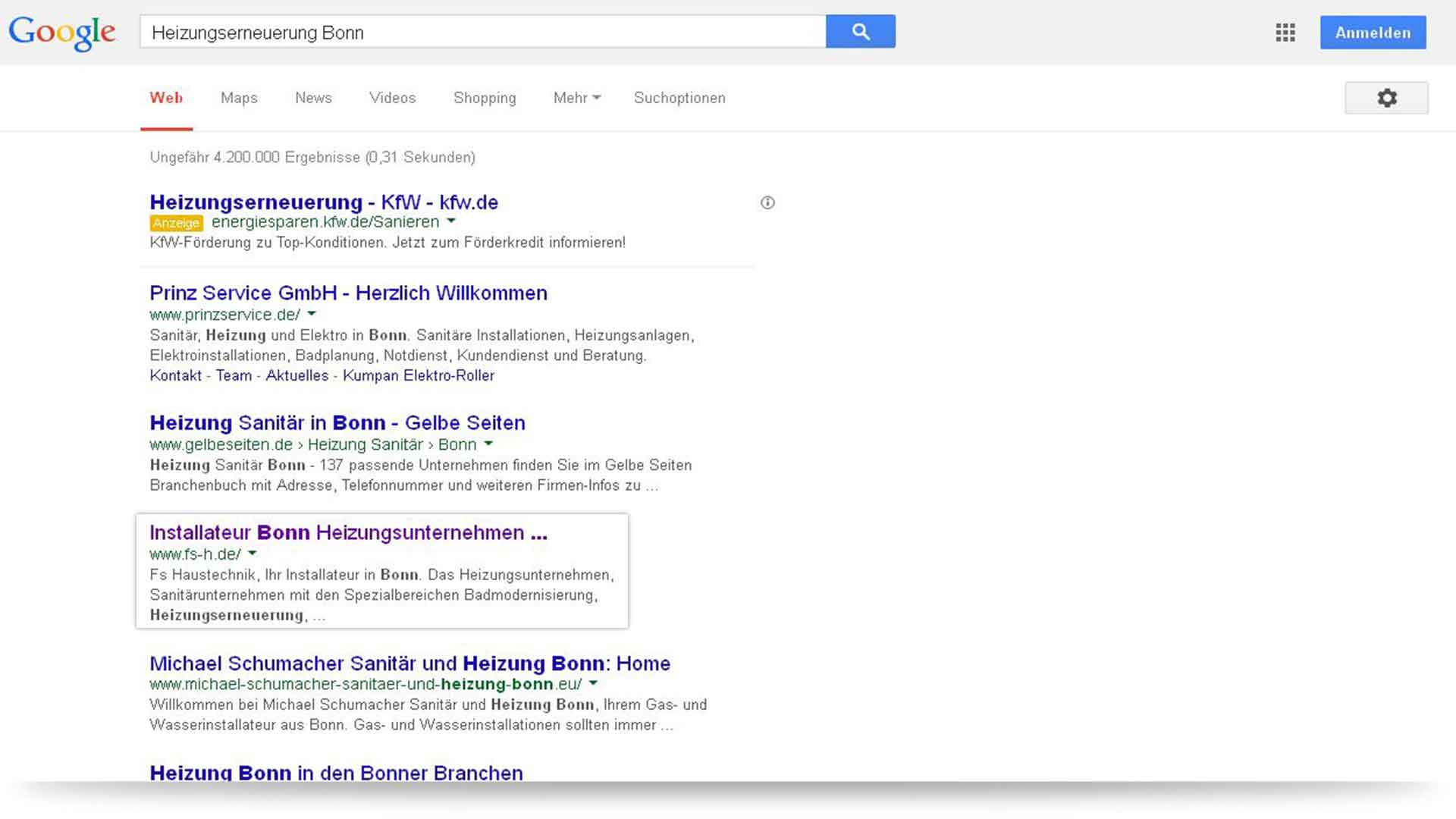This screenshot has width=1456, height=819.
Task: Click the www.fs-h.de green URL
Action: tap(195, 554)
